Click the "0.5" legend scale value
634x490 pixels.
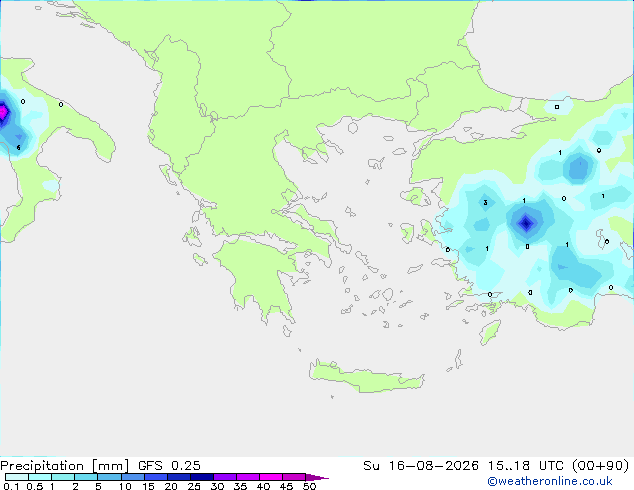point(35,486)
